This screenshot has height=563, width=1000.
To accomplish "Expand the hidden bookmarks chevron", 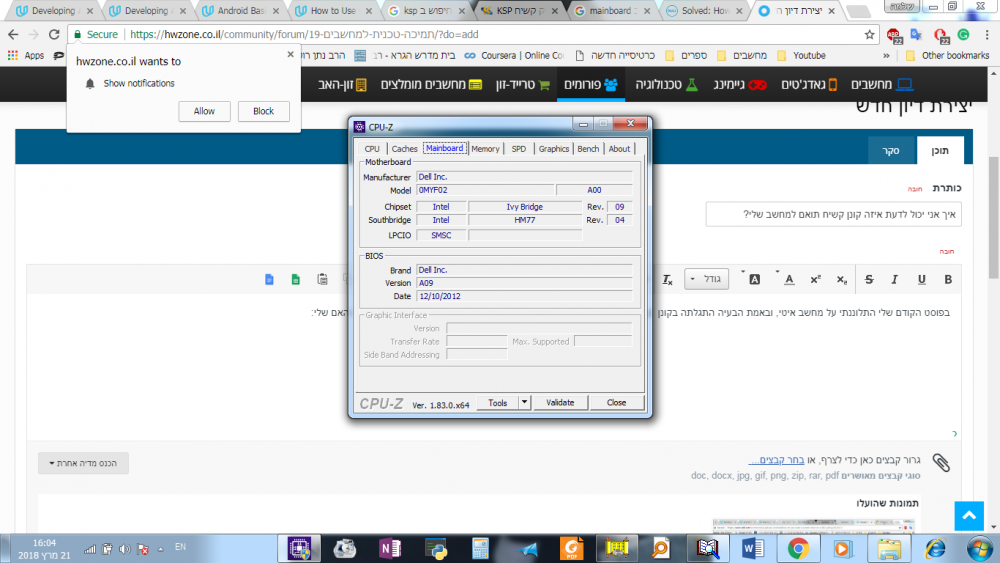I will click(x=886, y=55).
